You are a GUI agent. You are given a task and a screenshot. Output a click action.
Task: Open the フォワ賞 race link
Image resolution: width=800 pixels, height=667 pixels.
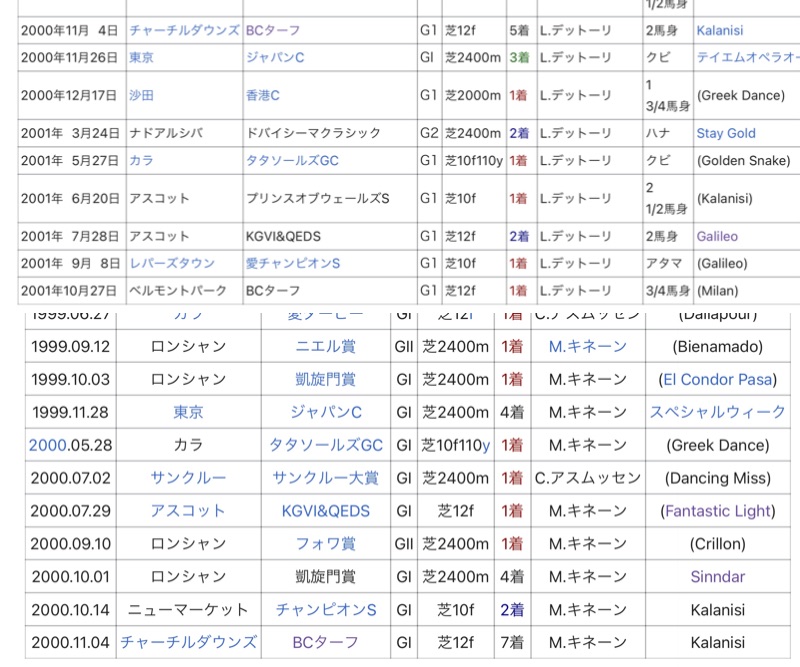(326, 544)
